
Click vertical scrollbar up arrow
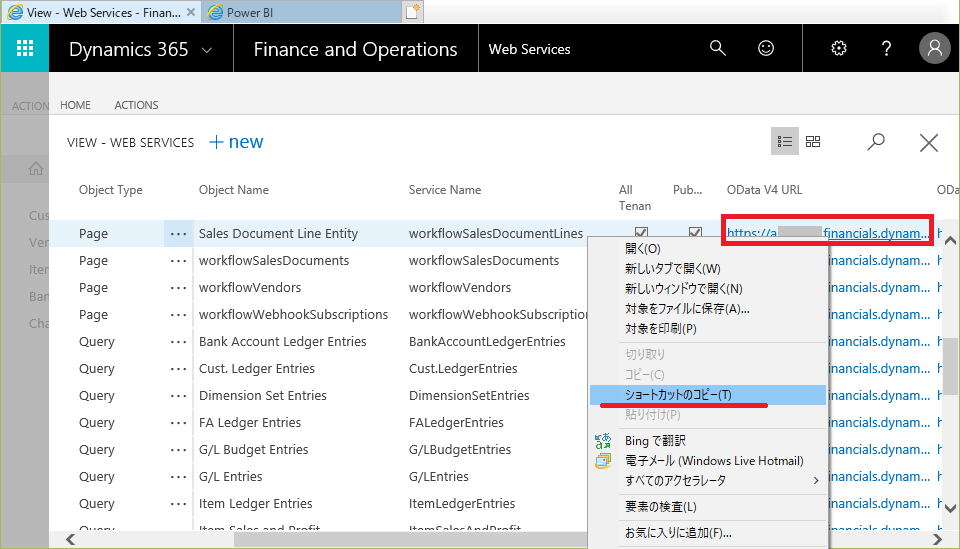point(950,241)
